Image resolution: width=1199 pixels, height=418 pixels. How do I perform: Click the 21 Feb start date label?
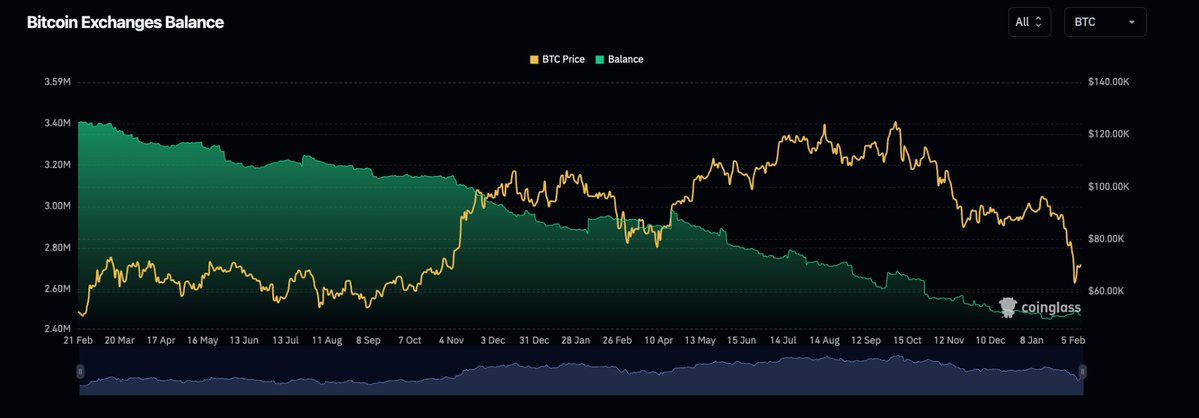(x=78, y=340)
